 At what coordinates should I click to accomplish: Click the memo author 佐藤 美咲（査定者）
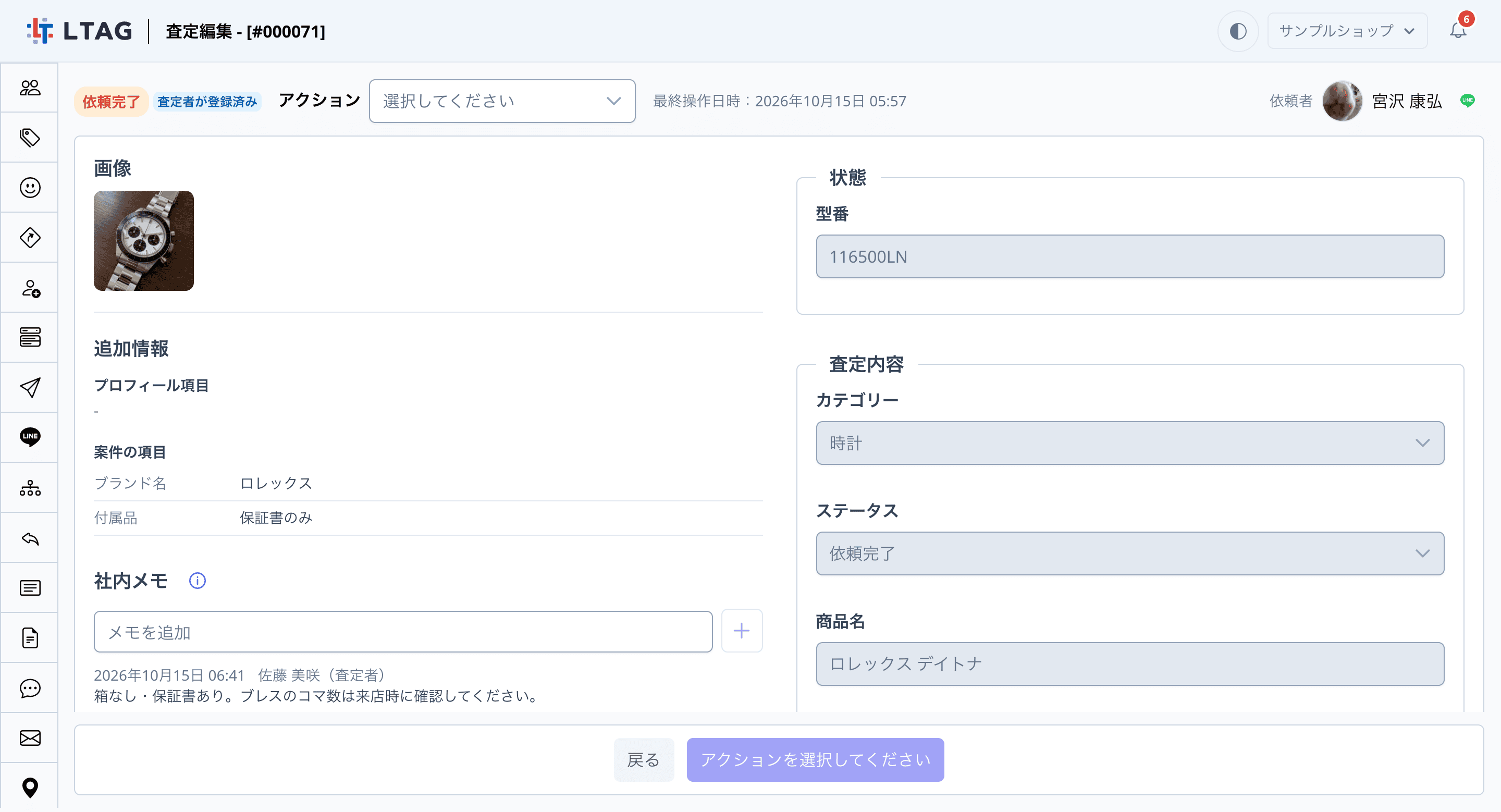point(322,675)
